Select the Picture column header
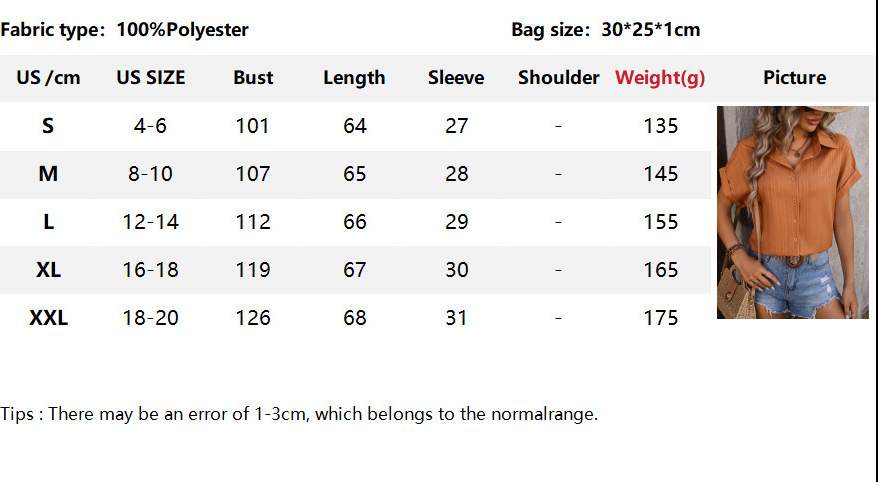Viewport: 879px width, 482px height. click(794, 78)
